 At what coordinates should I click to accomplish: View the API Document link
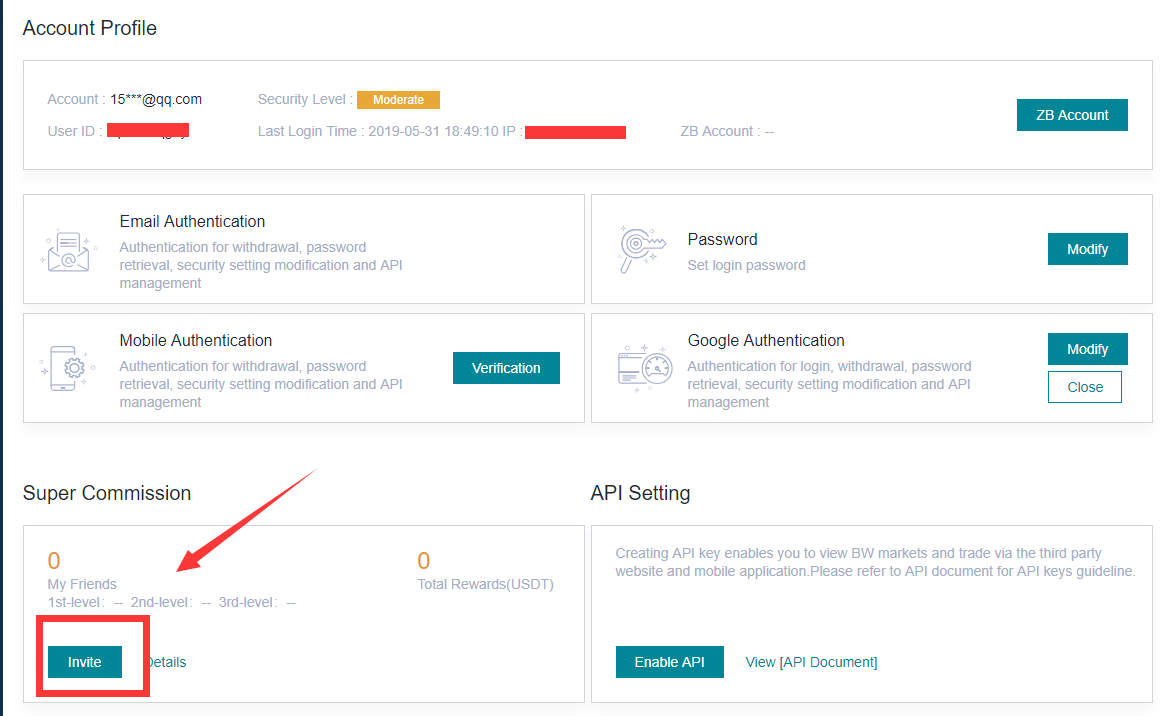(811, 662)
